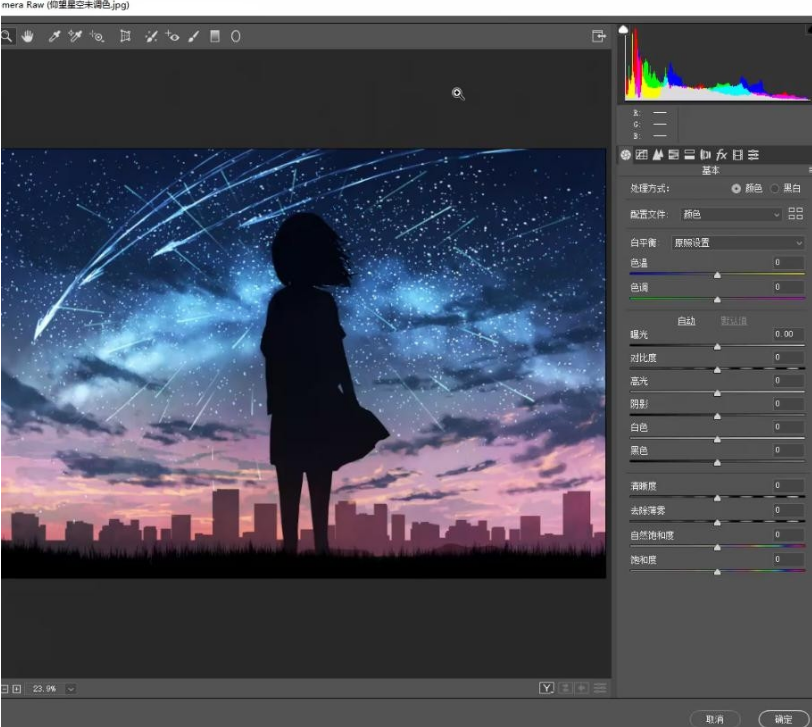812x727 pixels.
Task: Switch to the fx Effects panel tab
Action: [721, 155]
